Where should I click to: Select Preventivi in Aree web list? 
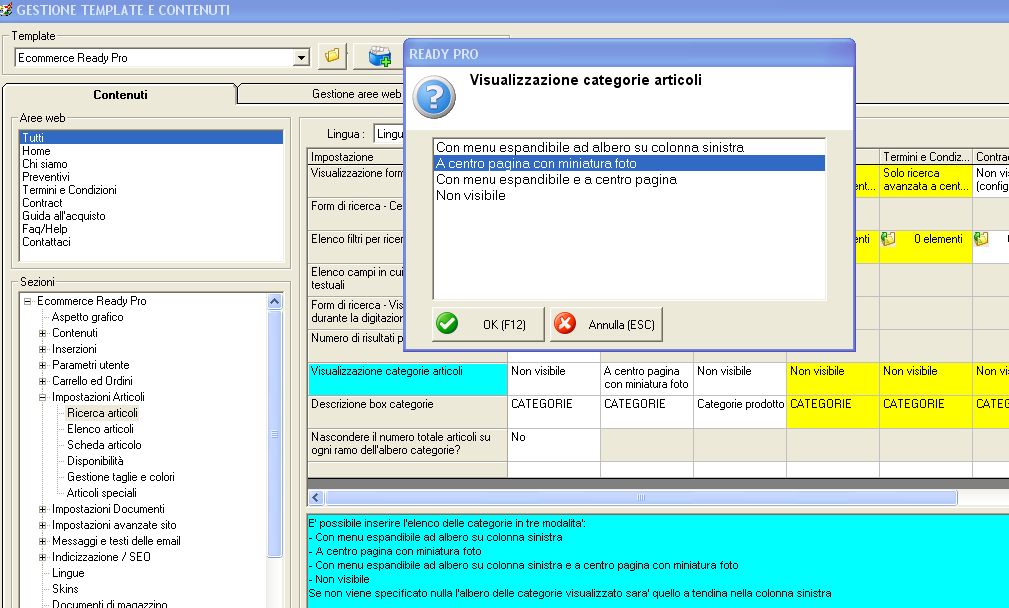[151, 177]
